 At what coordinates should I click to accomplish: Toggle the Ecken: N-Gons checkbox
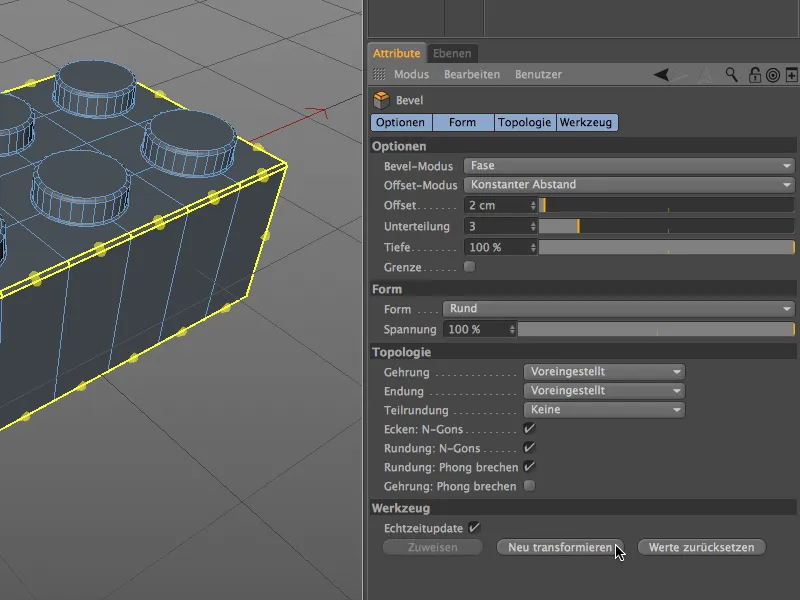click(x=530, y=429)
